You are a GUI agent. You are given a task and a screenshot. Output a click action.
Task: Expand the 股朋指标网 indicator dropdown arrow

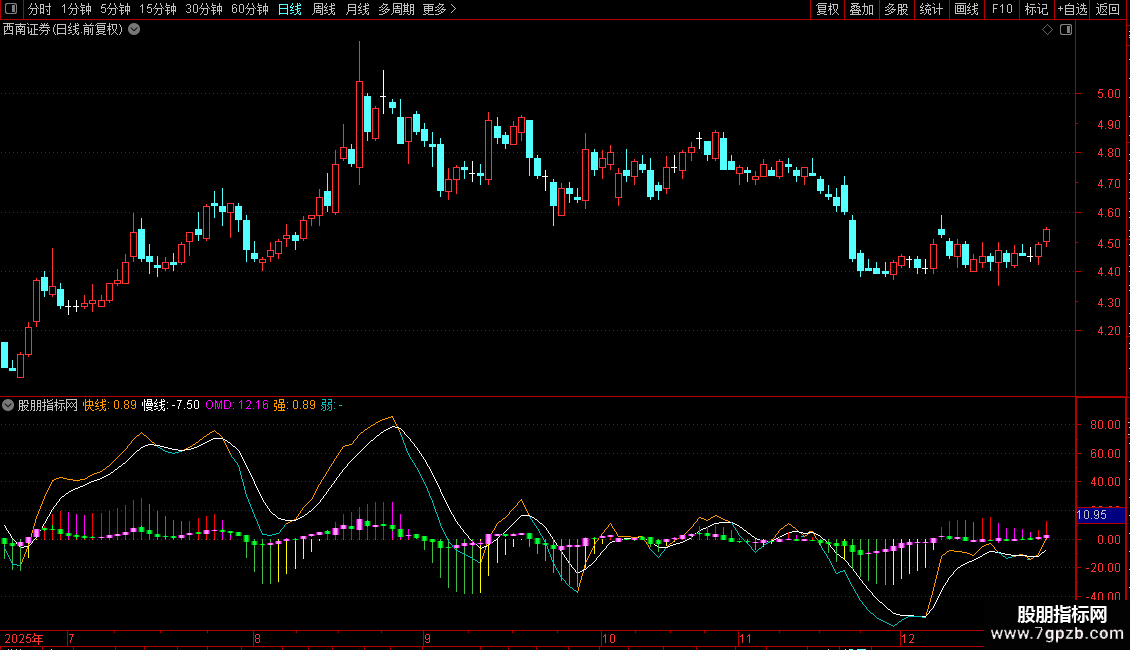point(9,406)
